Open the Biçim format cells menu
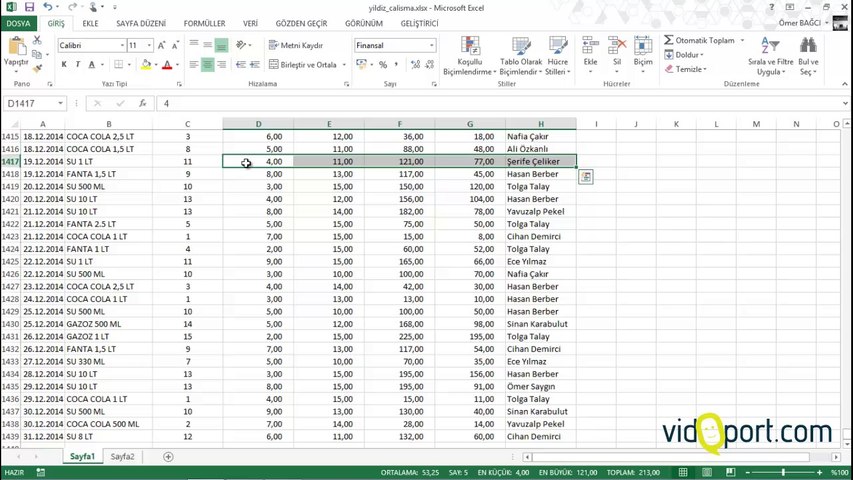This screenshot has height=480, width=853. (x=643, y=56)
